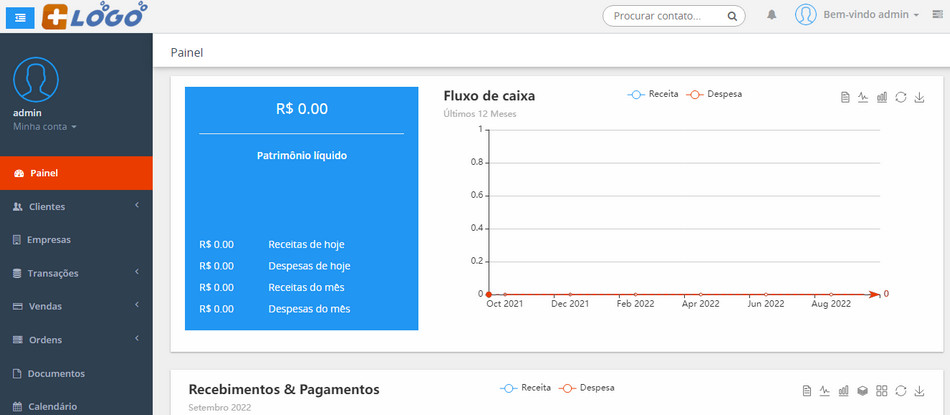Click the Dec 2021 axis label
Image resolution: width=950 pixels, height=415 pixels.
point(571,304)
